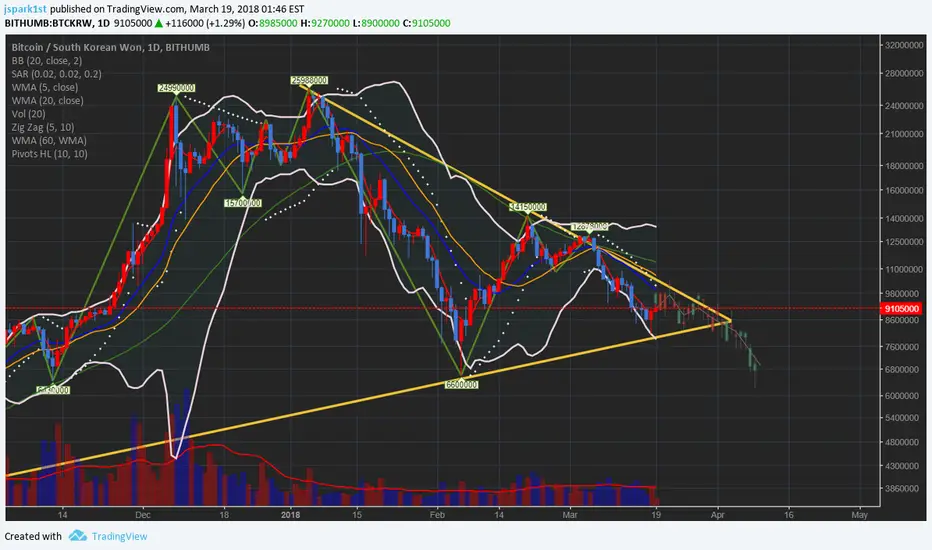932x550 pixels.
Task: Click the 19 date on time axis
Action: (x=655, y=515)
